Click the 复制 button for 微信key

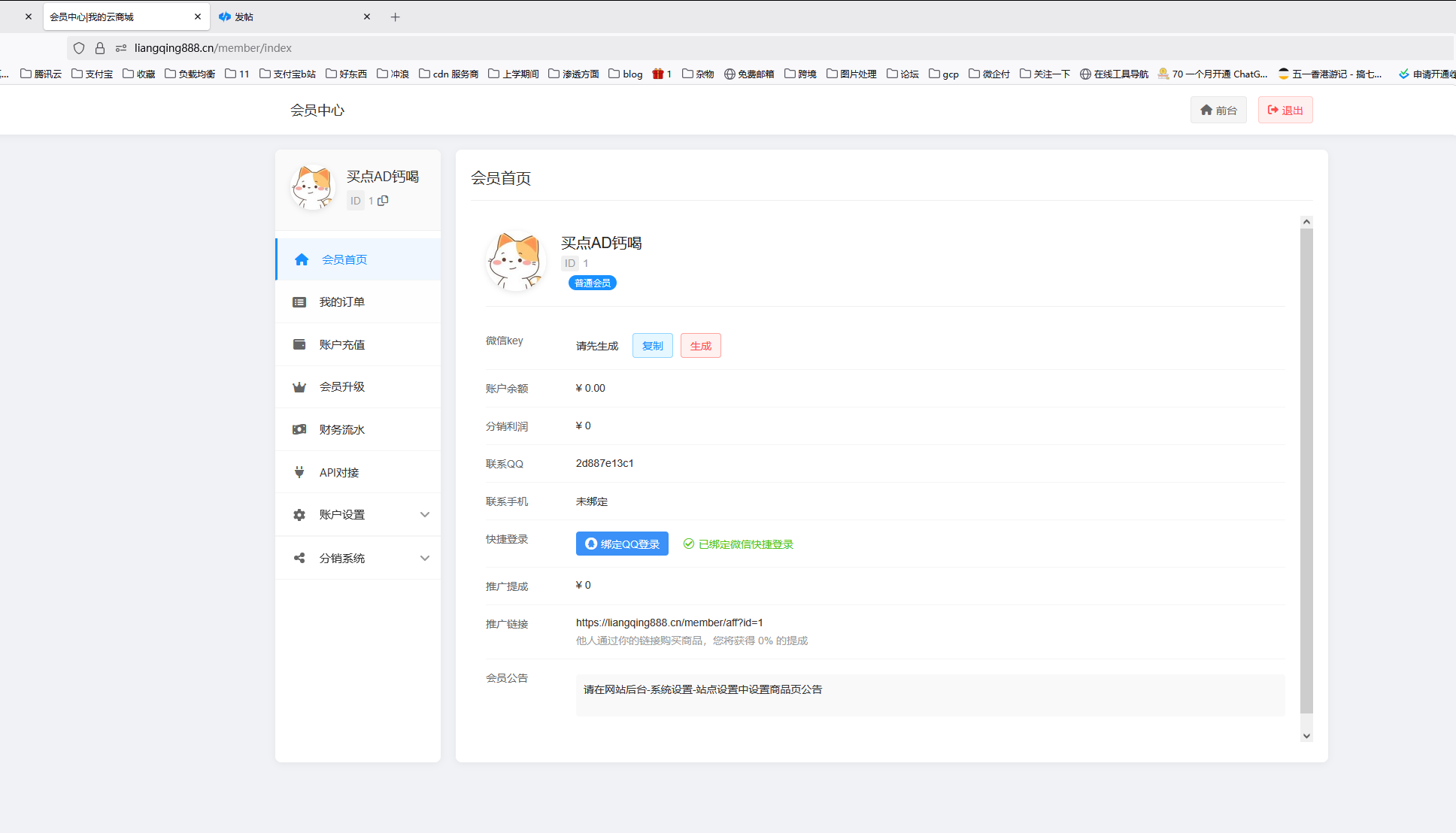(652, 346)
